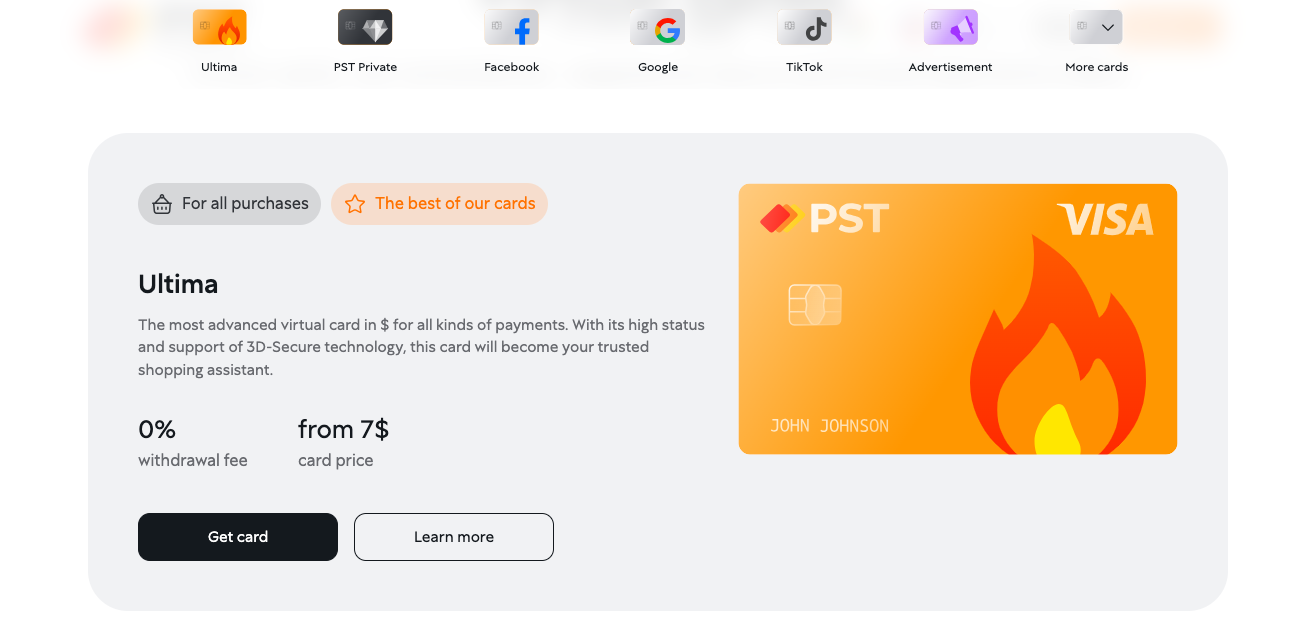This screenshot has width=1306, height=636.
Task: Click the star icon in the best-cards badge
Action: tap(355, 204)
